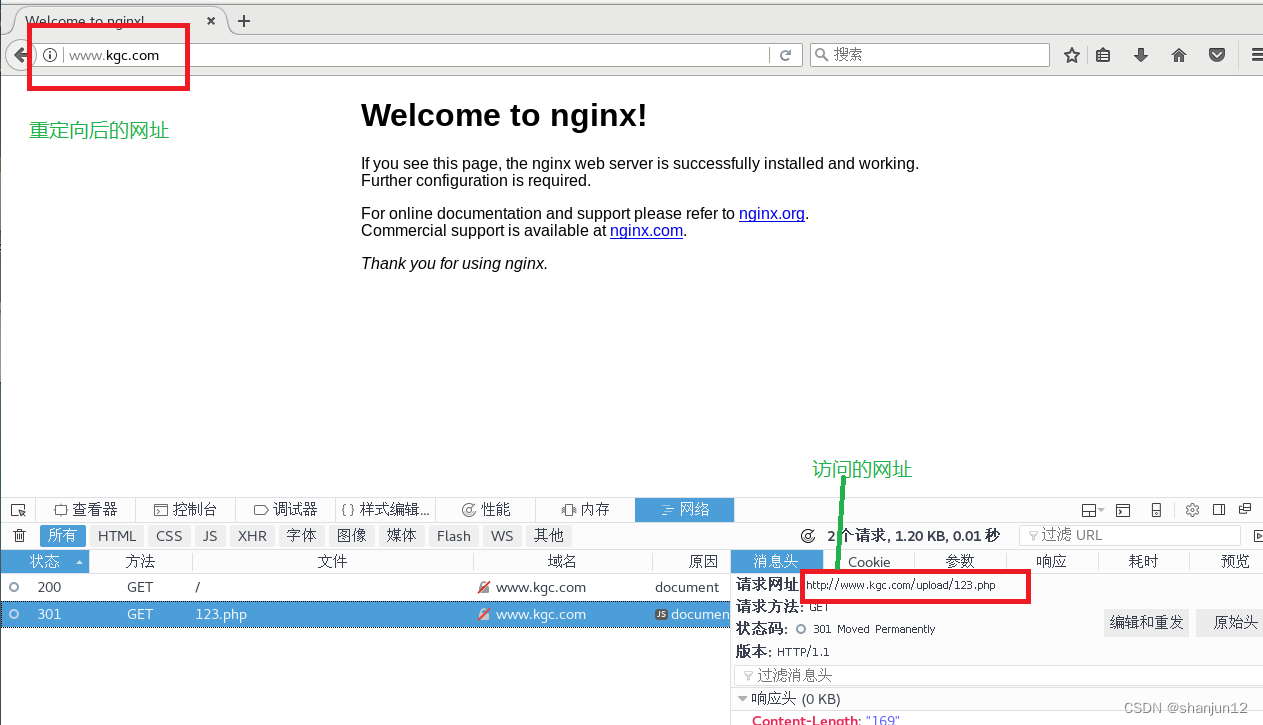Reload the page with the refresh icon
This screenshot has height=725, width=1263.
click(786, 55)
